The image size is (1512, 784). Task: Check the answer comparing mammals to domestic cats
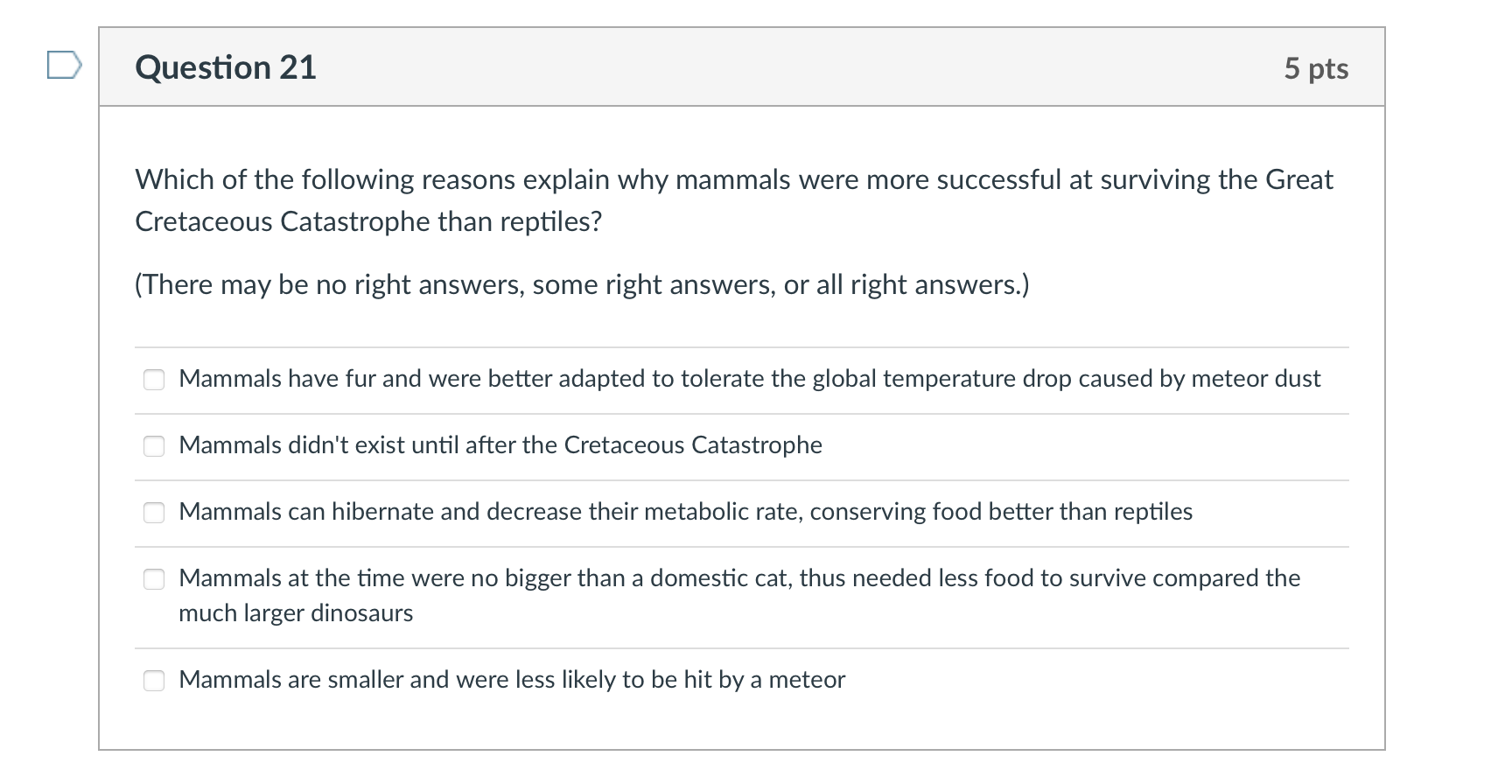154,578
